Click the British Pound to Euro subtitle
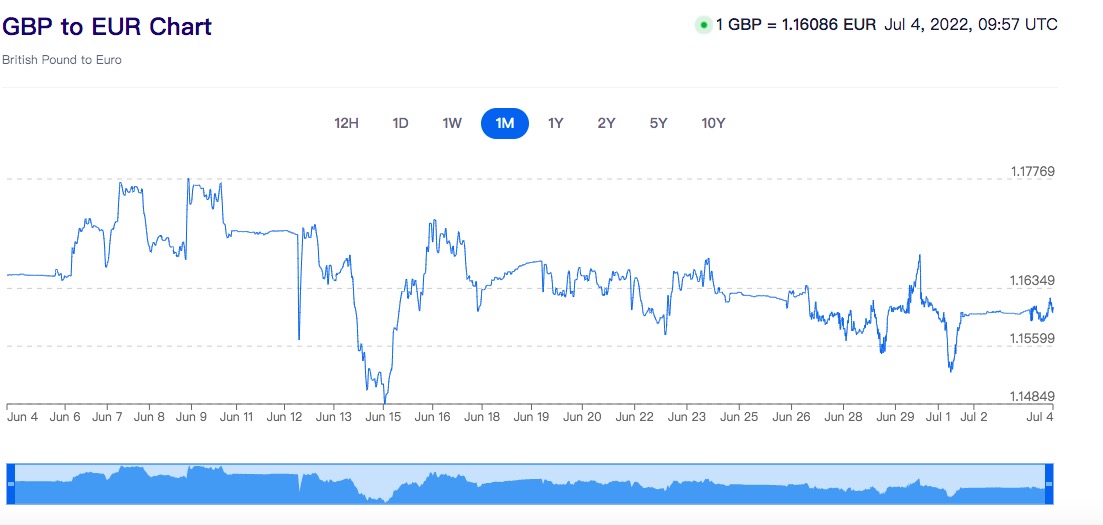Viewport: 1103px width, 525px height. point(62,60)
